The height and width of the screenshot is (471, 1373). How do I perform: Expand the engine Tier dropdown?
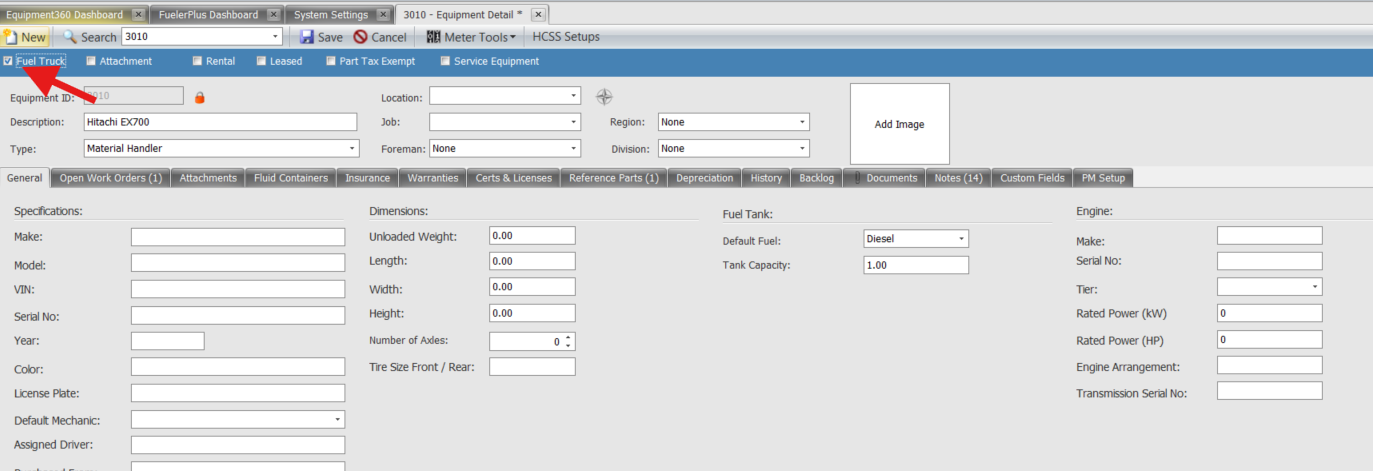click(x=1315, y=287)
